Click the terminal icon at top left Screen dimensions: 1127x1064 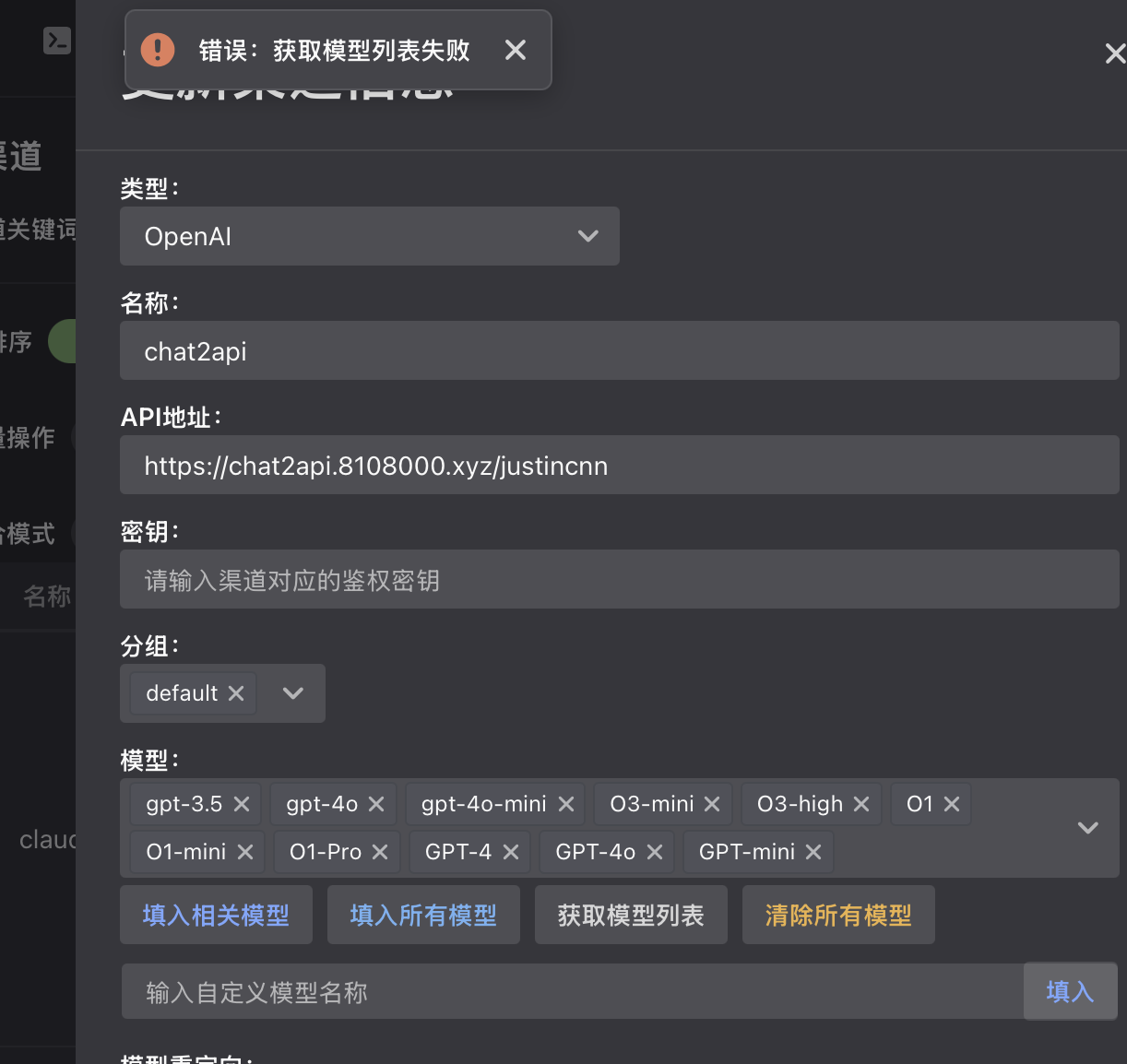(x=56, y=41)
